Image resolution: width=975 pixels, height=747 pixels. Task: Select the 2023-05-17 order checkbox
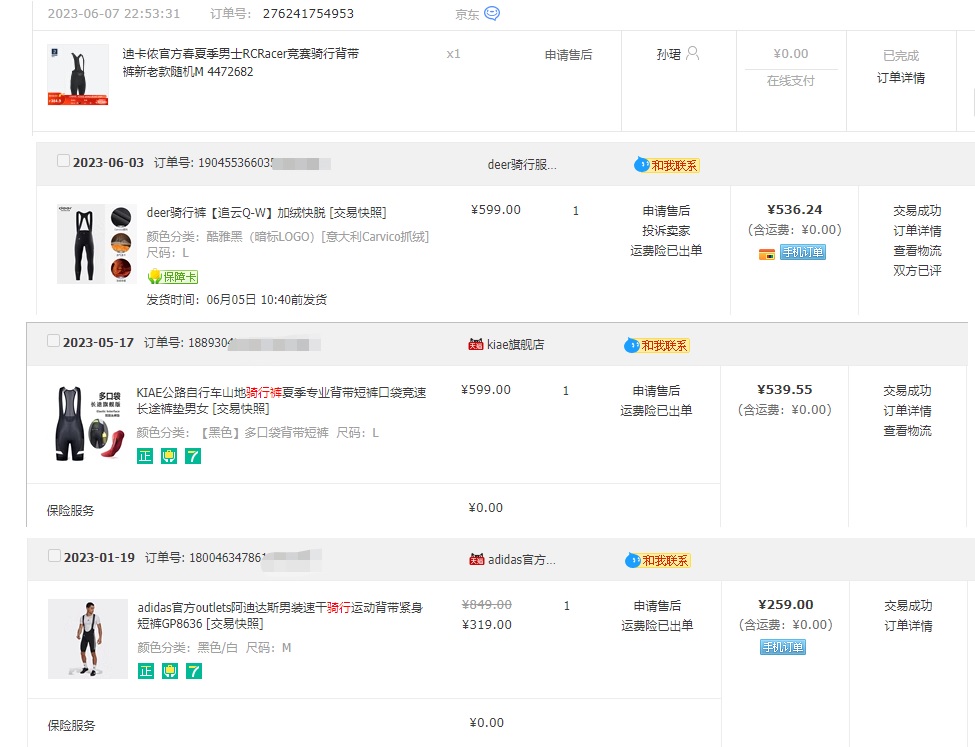point(51,340)
